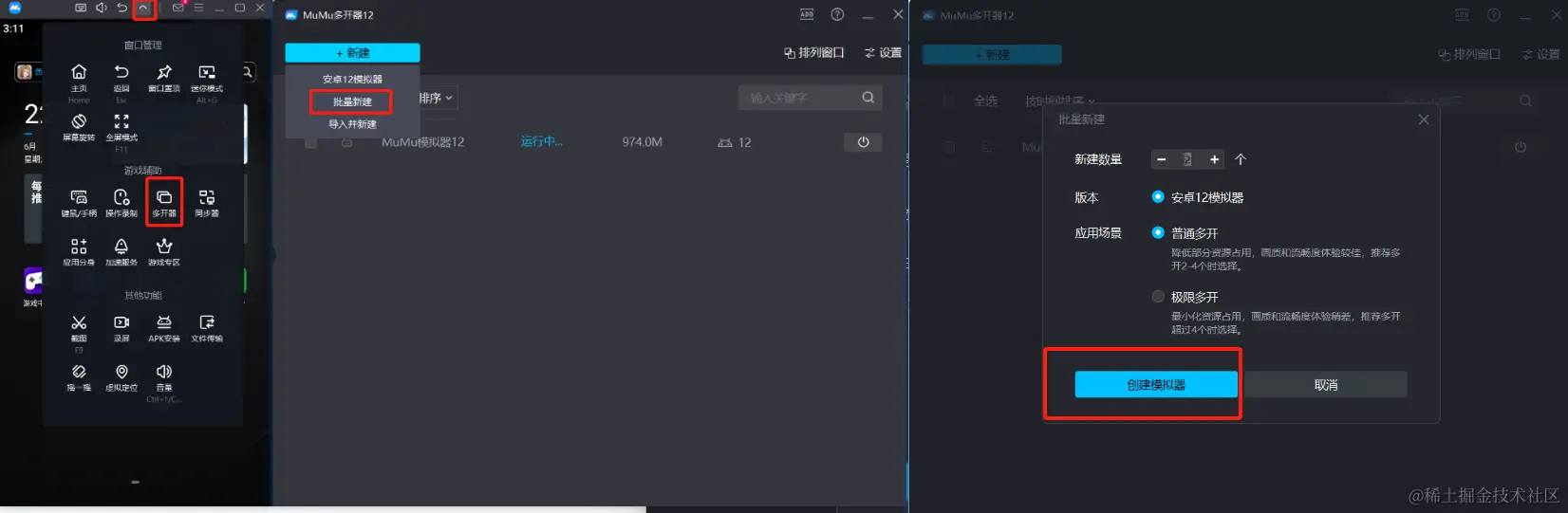Click 取消 to cancel batch creation
1568x513 pixels.
point(1326,384)
